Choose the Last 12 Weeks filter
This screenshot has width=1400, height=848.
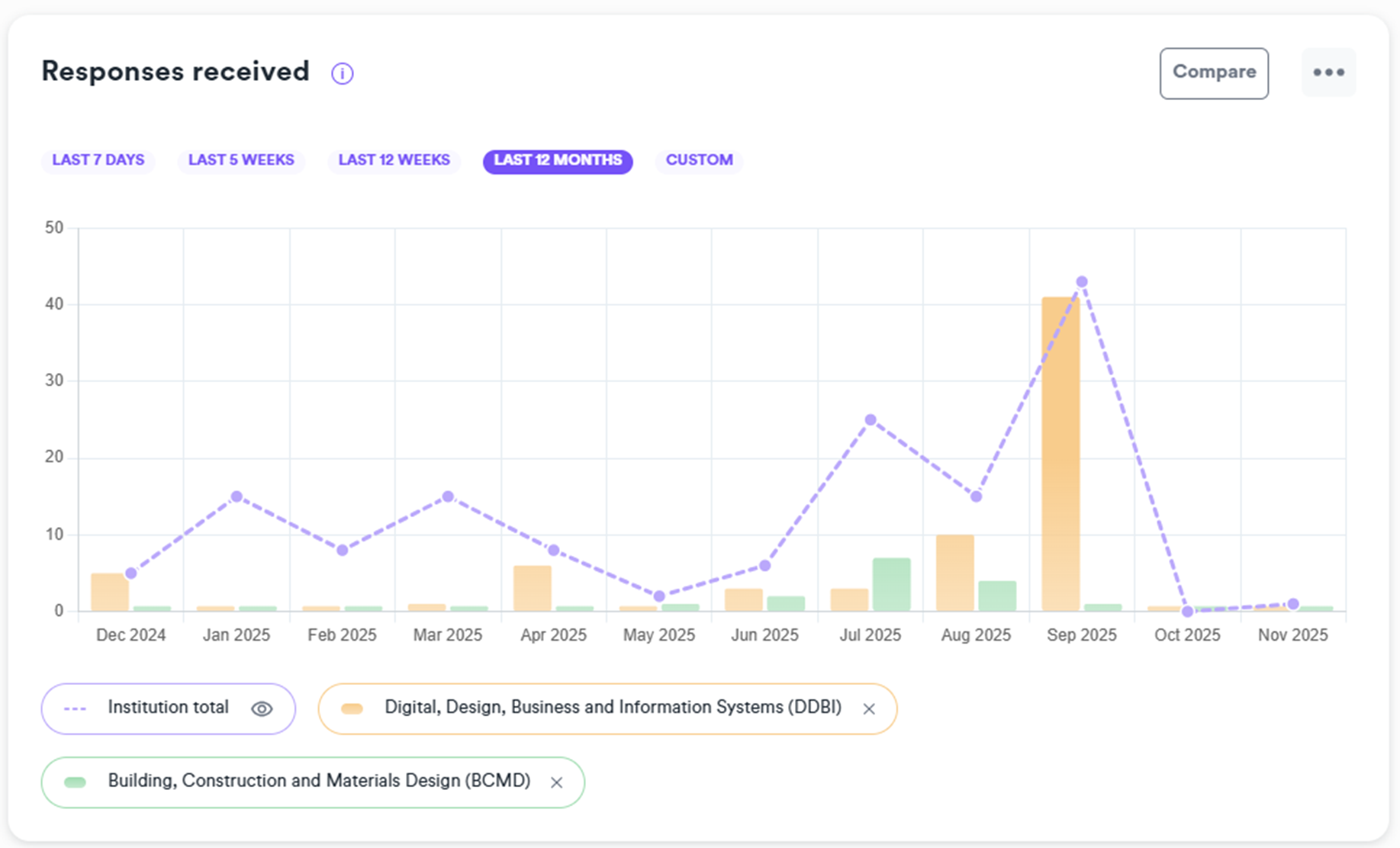tap(394, 160)
